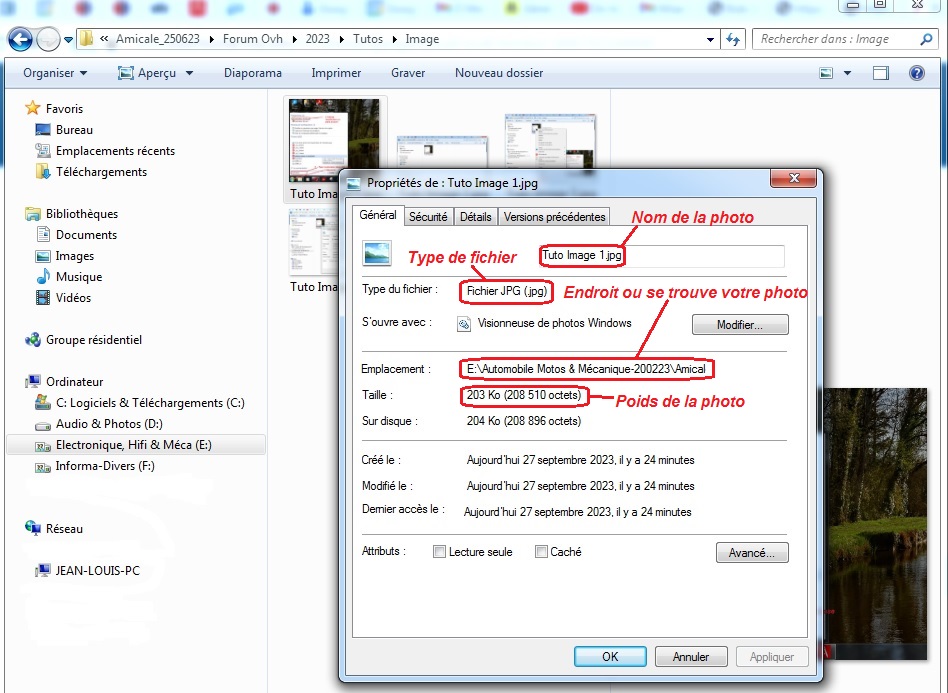The image size is (948, 693).
Task: Open the JEAN-LOUIS-PC network computer
Action: [97, 571]
